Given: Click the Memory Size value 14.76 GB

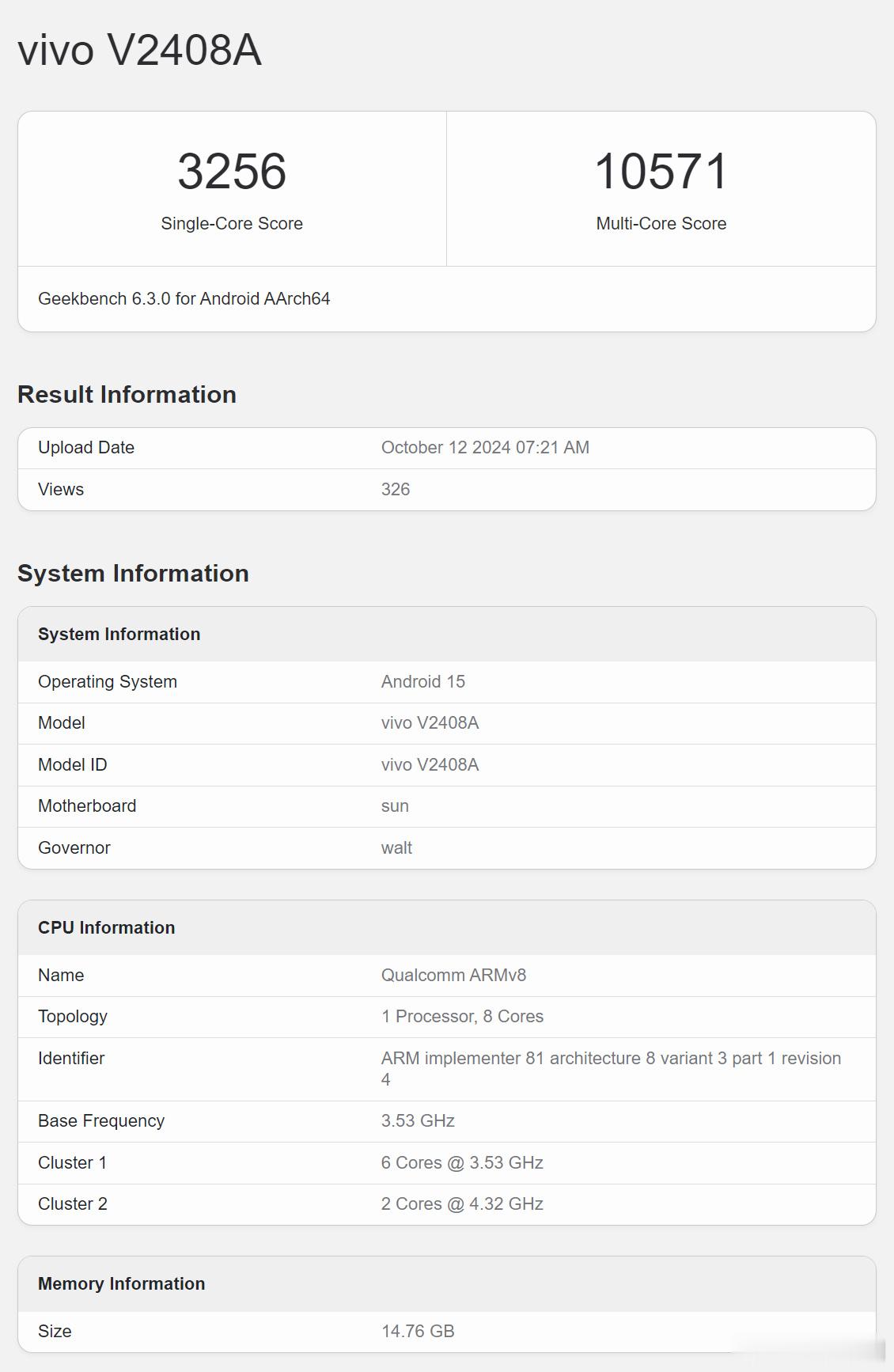Looking at the screenshot, I should pyautogui.click(x=418, y=1332).
